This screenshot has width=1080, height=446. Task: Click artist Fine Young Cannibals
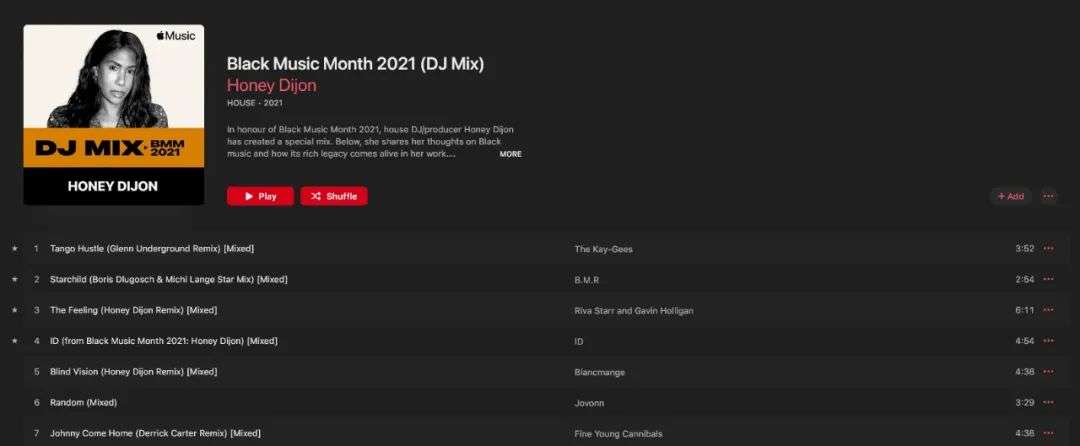pos(619,434)
